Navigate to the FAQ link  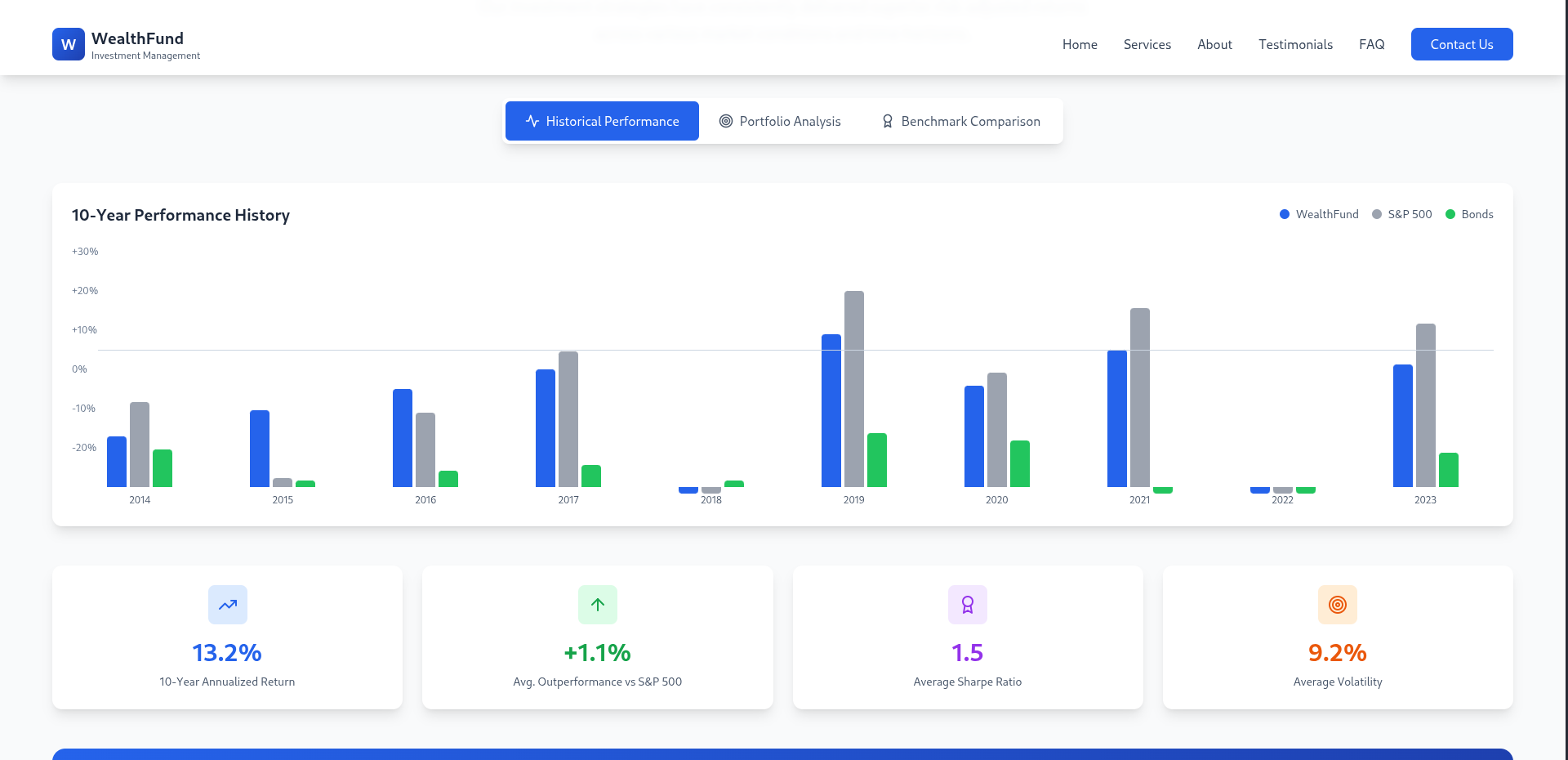[x=1371, y=44]
